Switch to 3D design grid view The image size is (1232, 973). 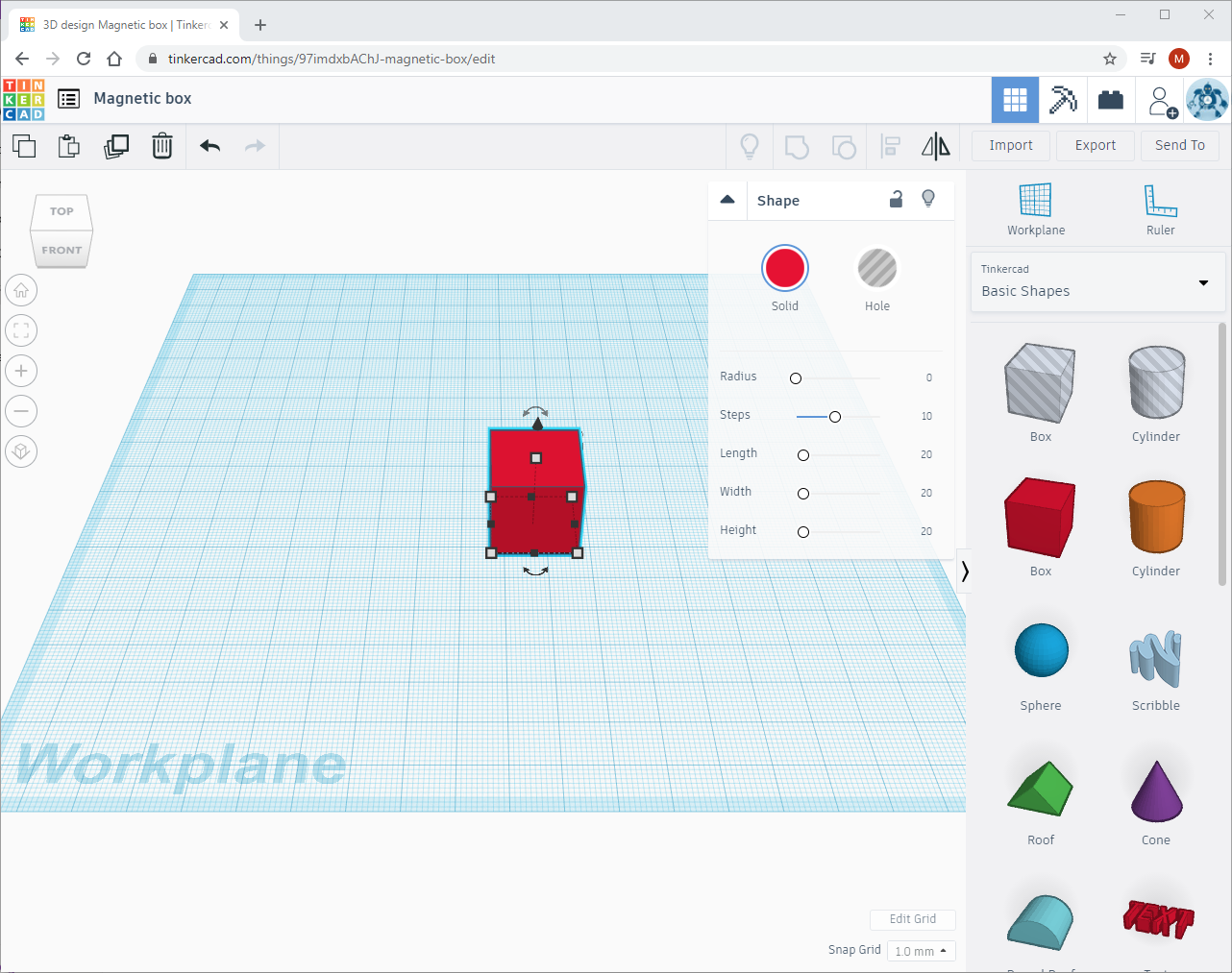(x=1015, y=100)
